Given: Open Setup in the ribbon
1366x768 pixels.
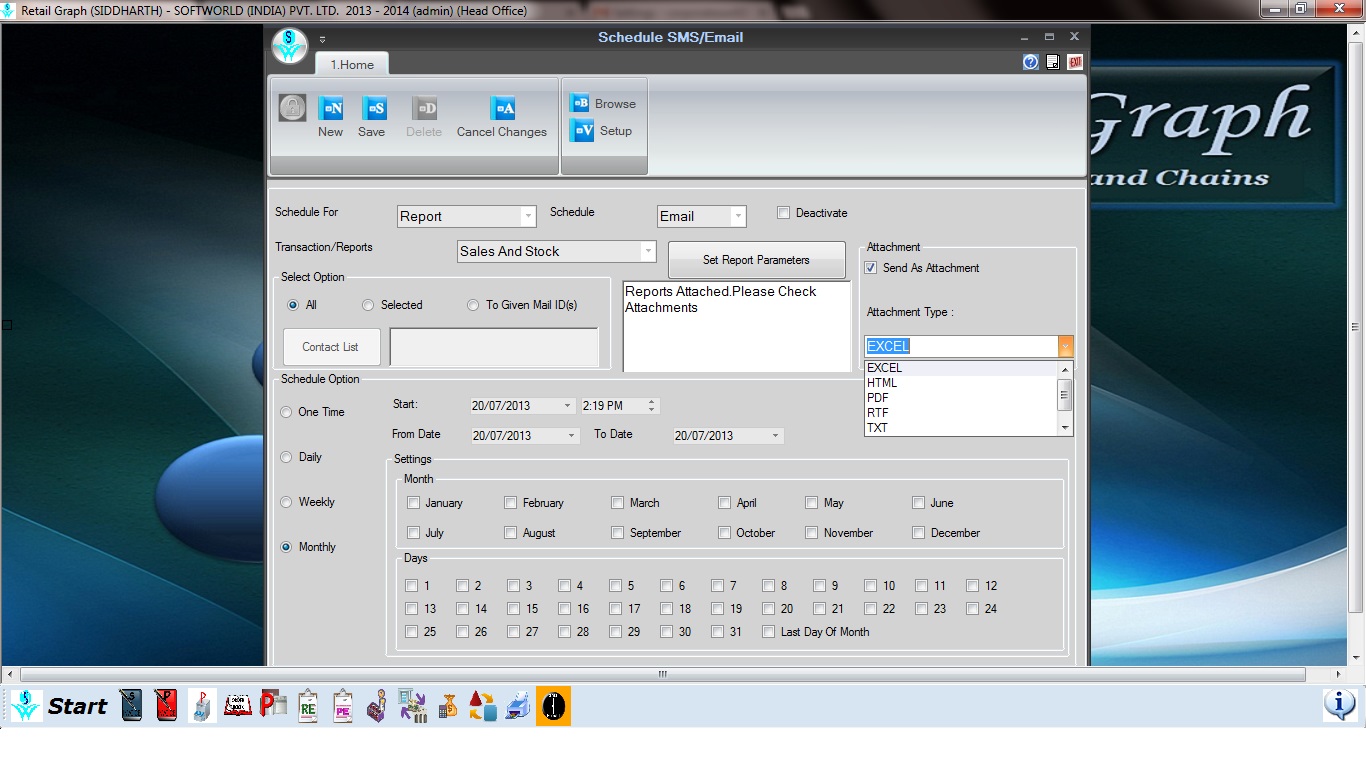Looking at the screenshot, I should (604, 130).
